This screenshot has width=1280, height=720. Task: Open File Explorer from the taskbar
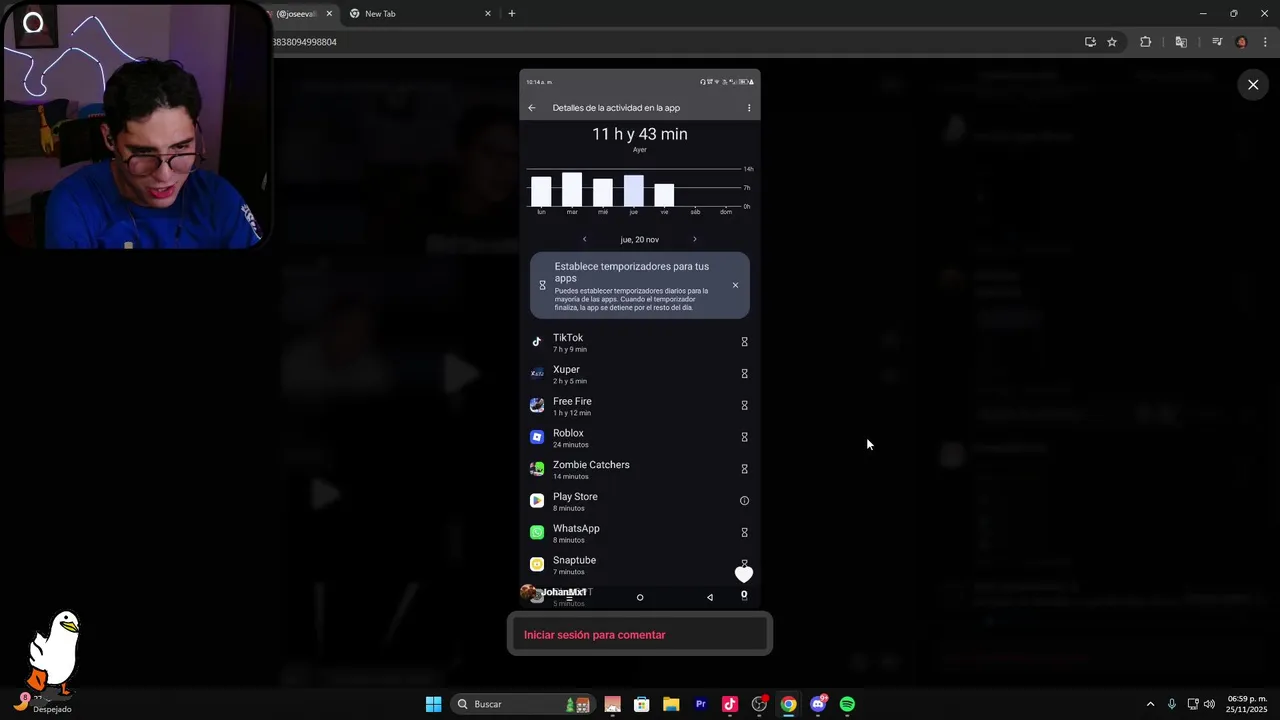(671, 704)
